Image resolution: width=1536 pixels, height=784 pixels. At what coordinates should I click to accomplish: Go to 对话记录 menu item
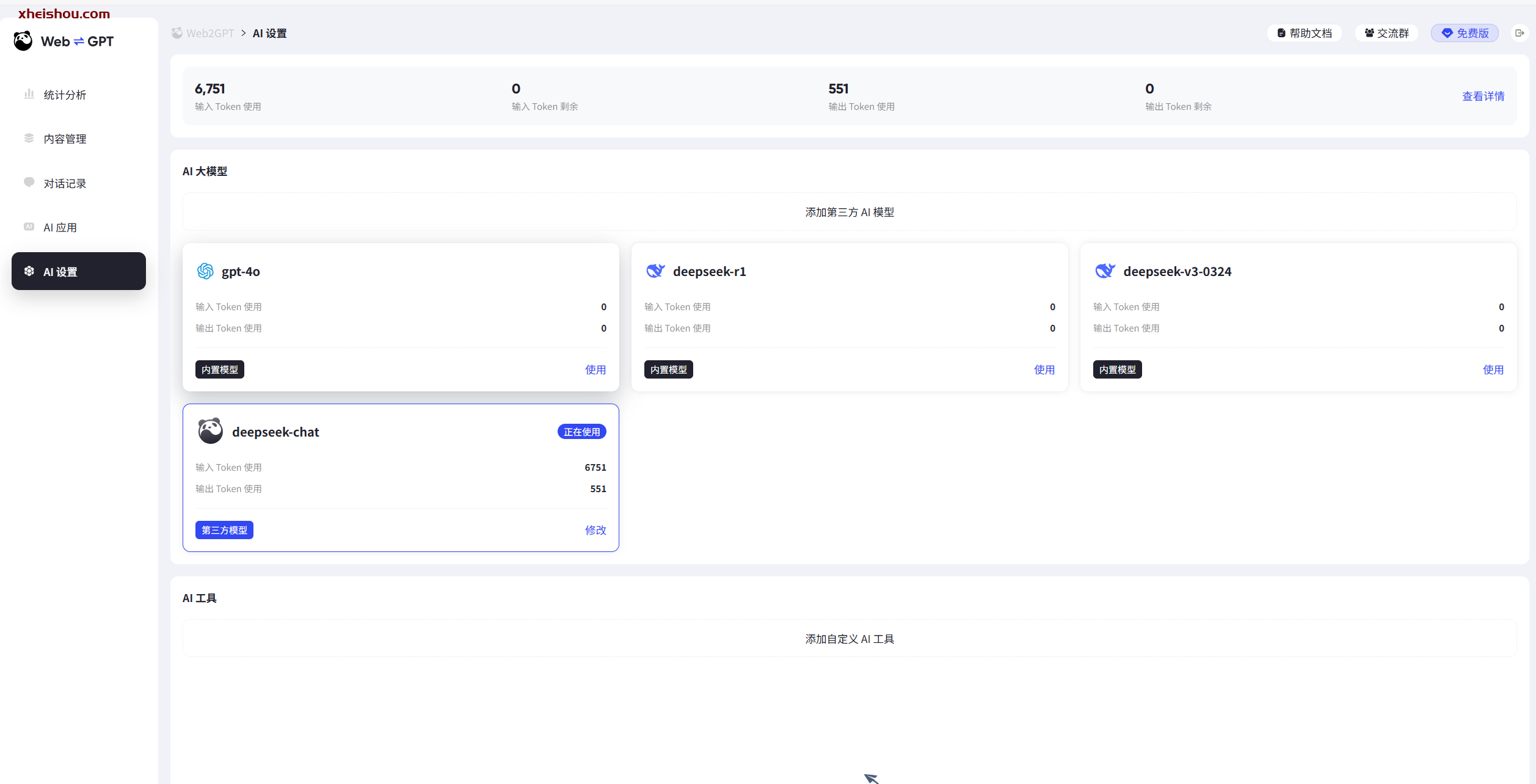pos(79,183)
